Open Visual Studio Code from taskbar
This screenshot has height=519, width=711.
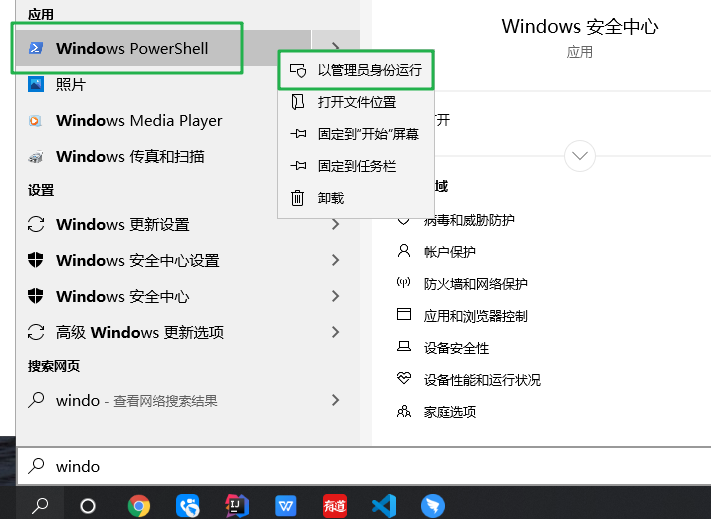coord(384,505)
